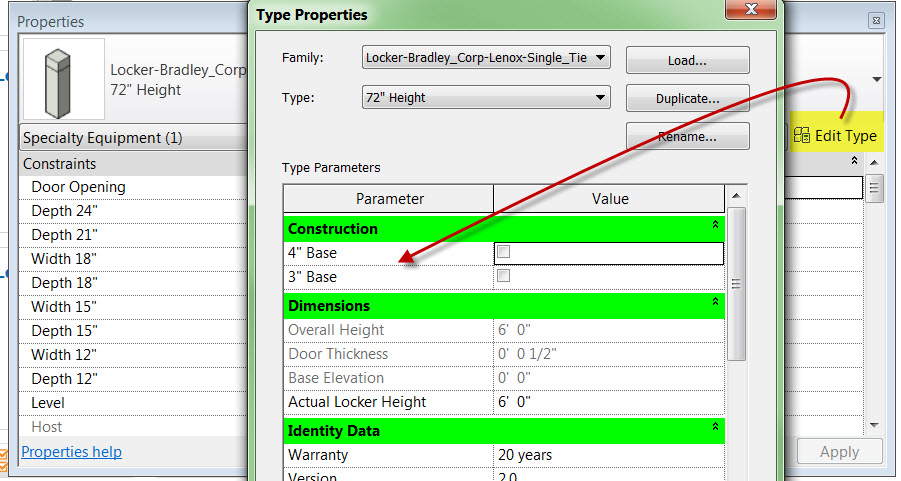
Task: Click the locker family thumbnail preview
Action: tap(64, 79)
